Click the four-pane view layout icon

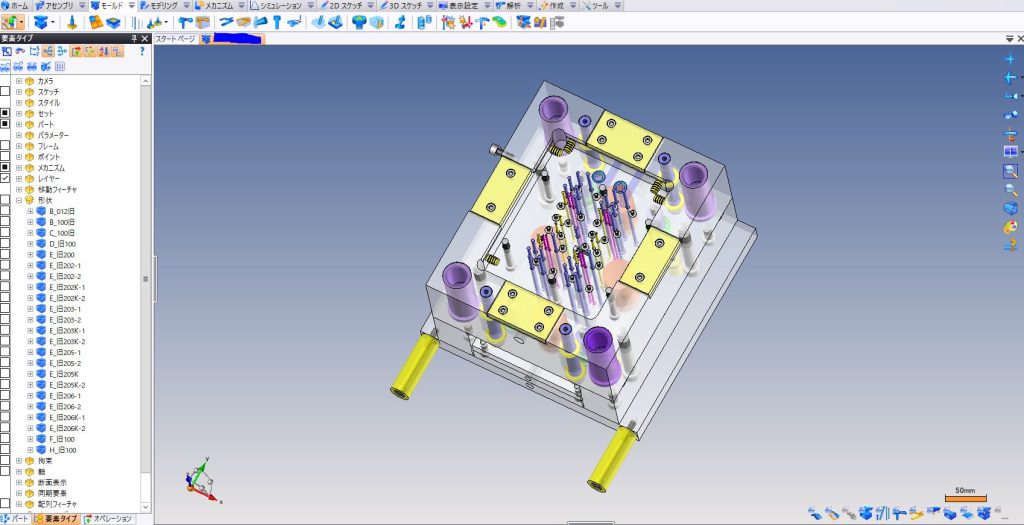click(1010, 151)
